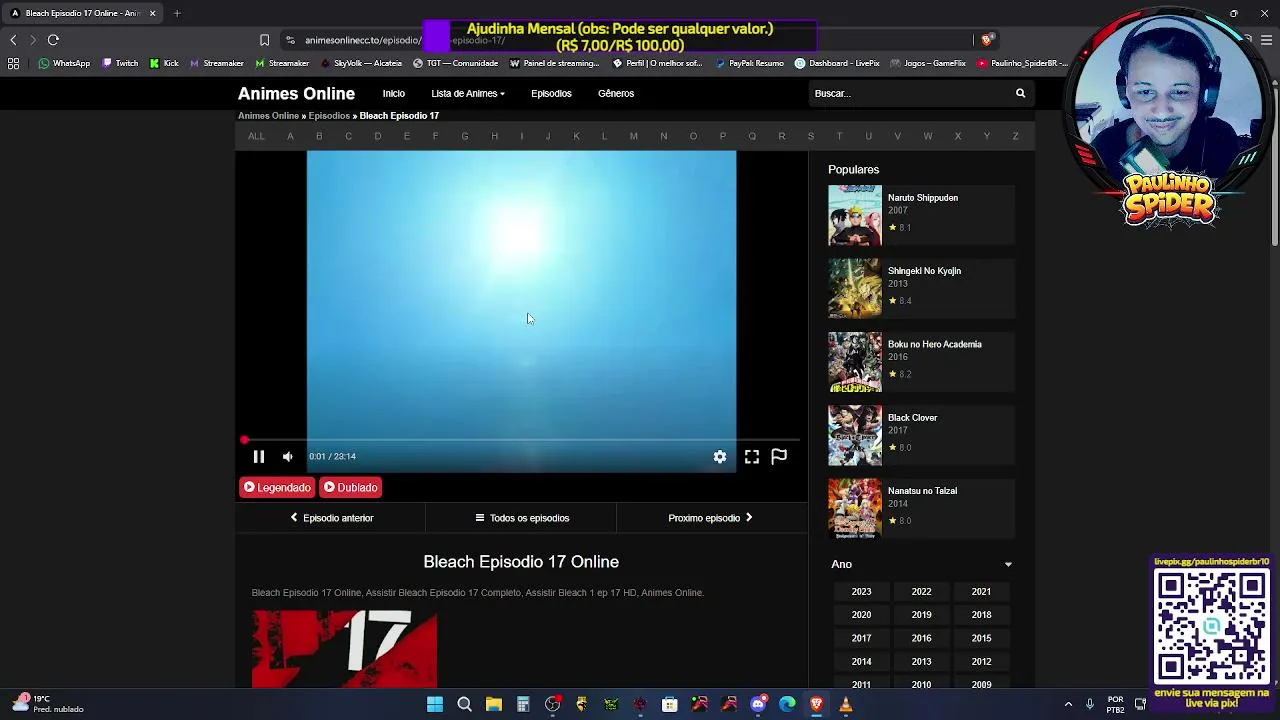Filter anime list by letter Z
The image size is (1280, 720).
(x=1015, y=136)
